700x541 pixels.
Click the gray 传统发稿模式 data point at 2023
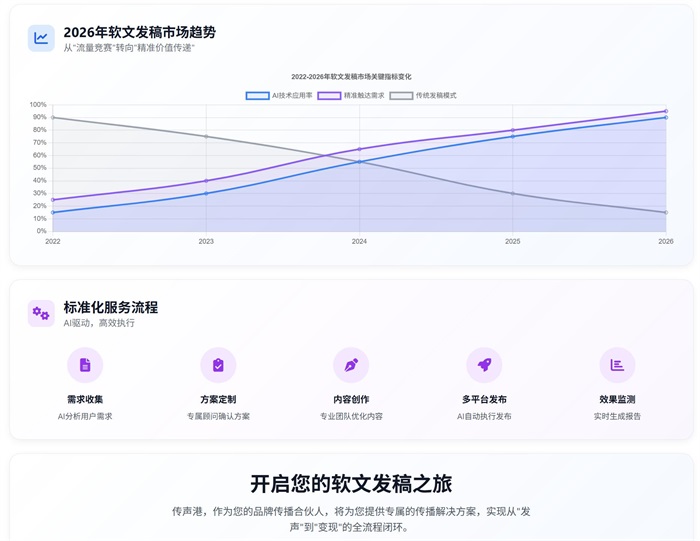(x=206, y=137)
